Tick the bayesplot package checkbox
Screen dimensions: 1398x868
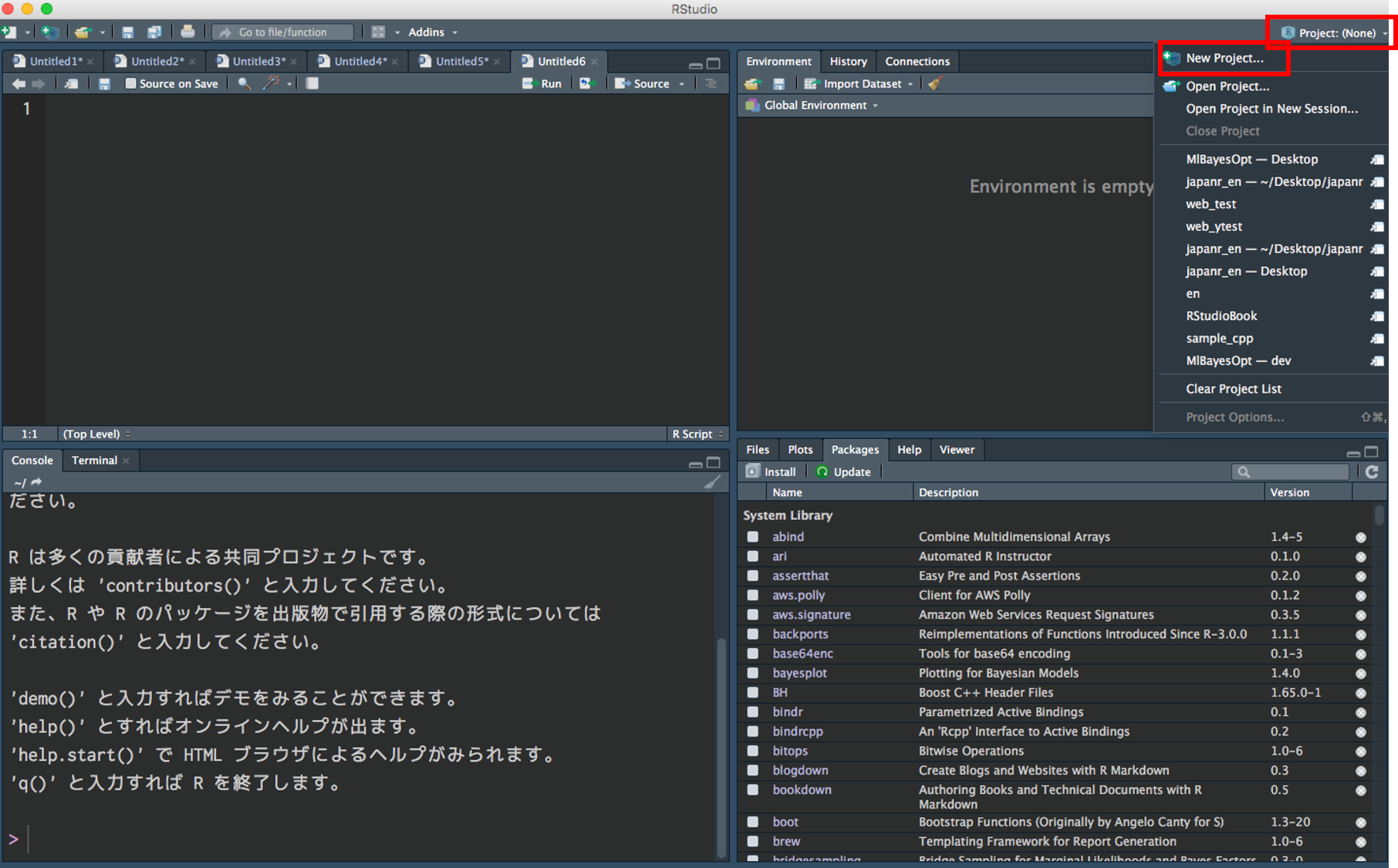click(x=752, y=674)
